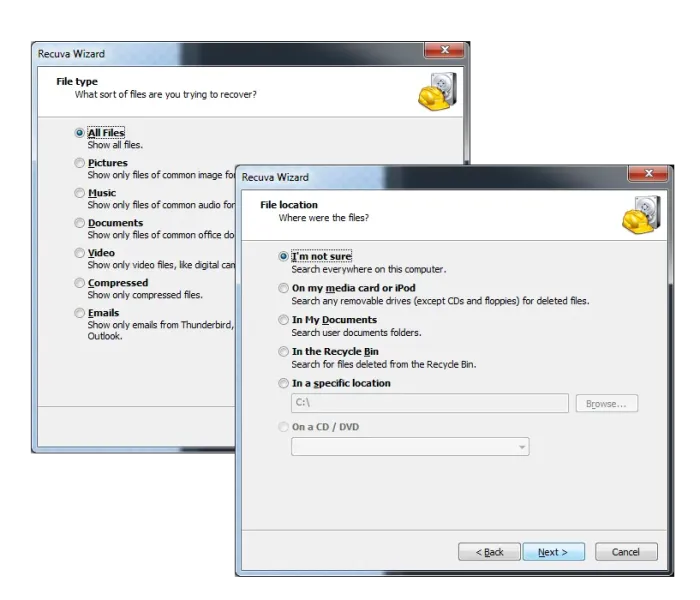
Task: Click the Browse... button
Action: coord(607,403)
